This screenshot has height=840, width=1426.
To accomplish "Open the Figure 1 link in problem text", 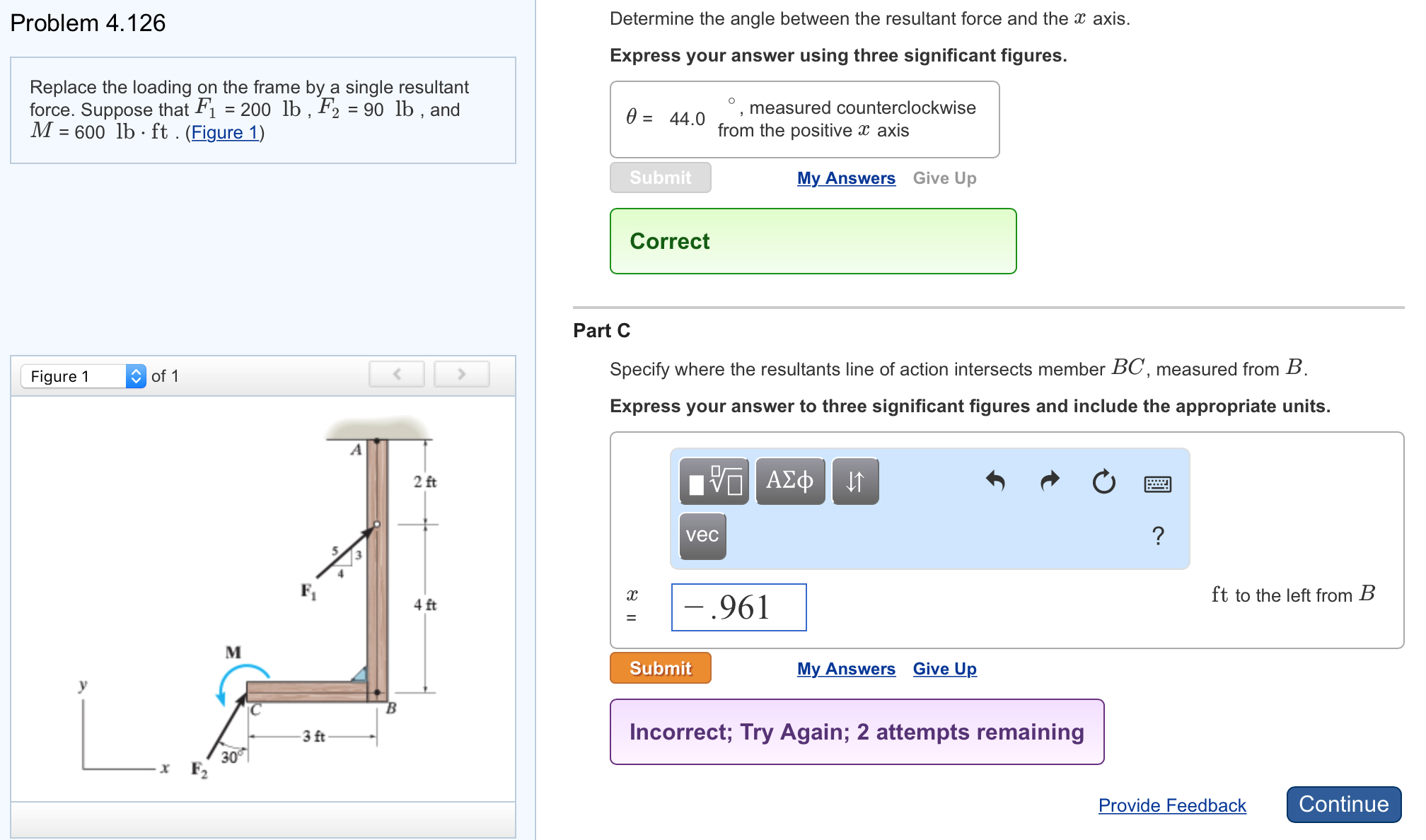I will (224, 133).
